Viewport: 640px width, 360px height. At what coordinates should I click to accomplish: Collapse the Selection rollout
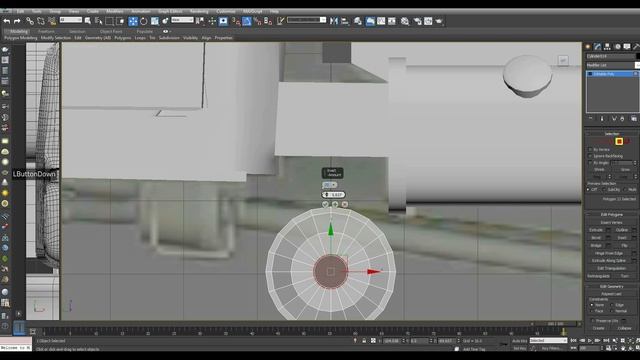[x=612, y=134]
